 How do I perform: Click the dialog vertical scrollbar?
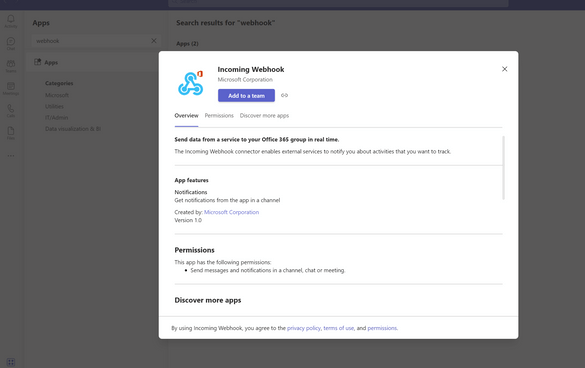pyautogui.click(x=503, y=168)
